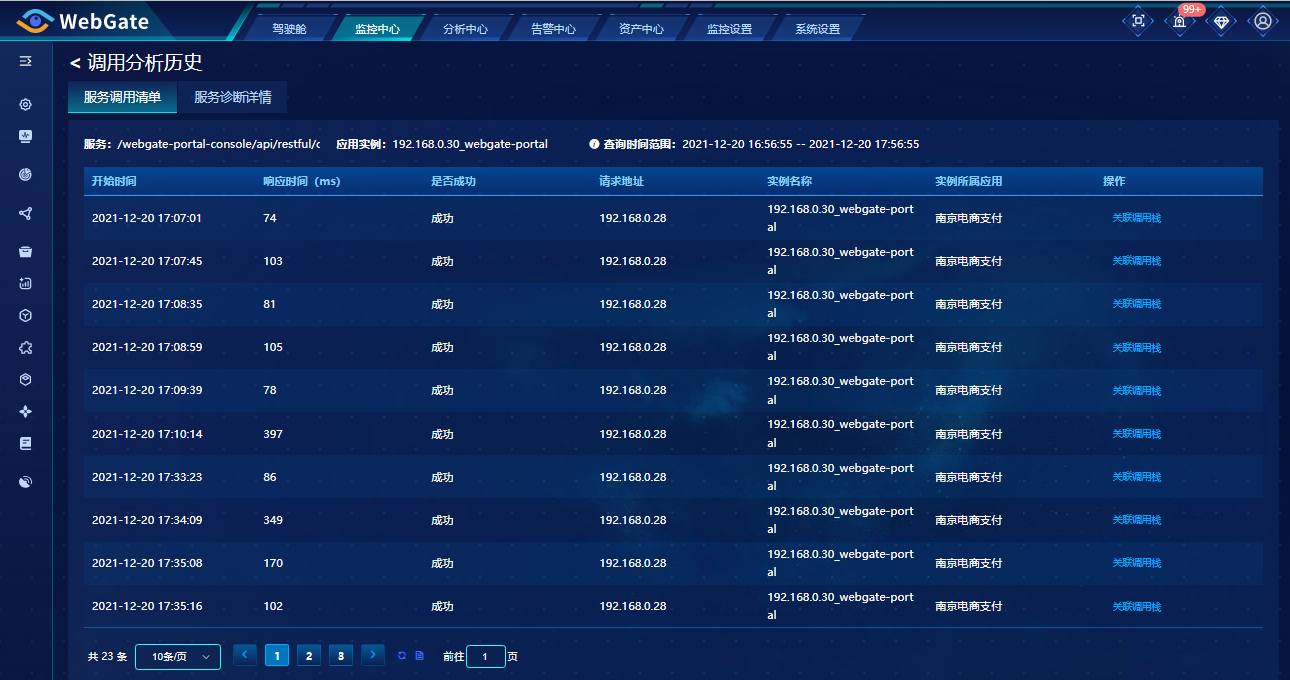
Task: Open 关联调用栈 for the 17:07:01 call
Action: (x=1137, y=218)
